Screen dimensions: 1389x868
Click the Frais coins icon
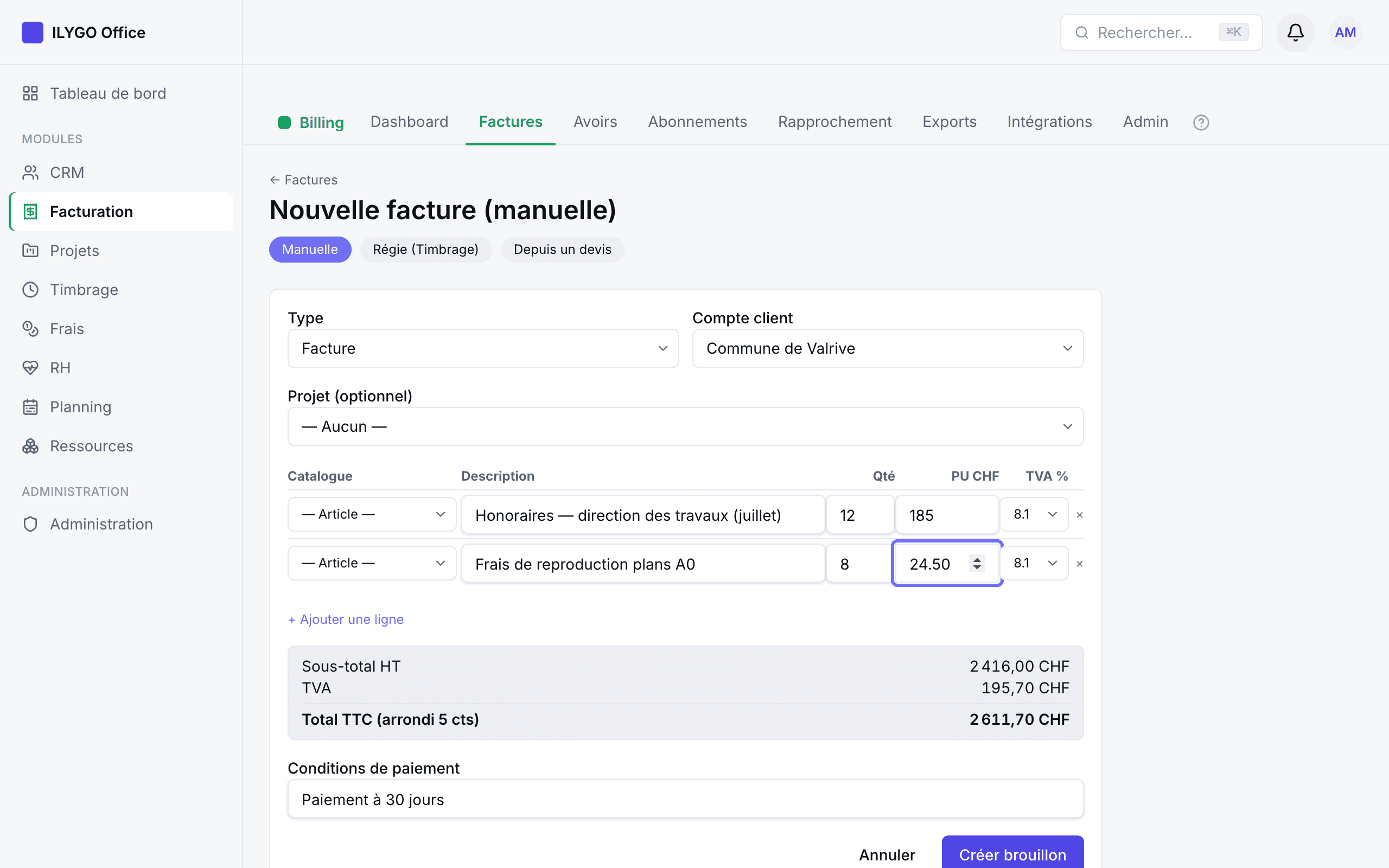pos(30,328)
